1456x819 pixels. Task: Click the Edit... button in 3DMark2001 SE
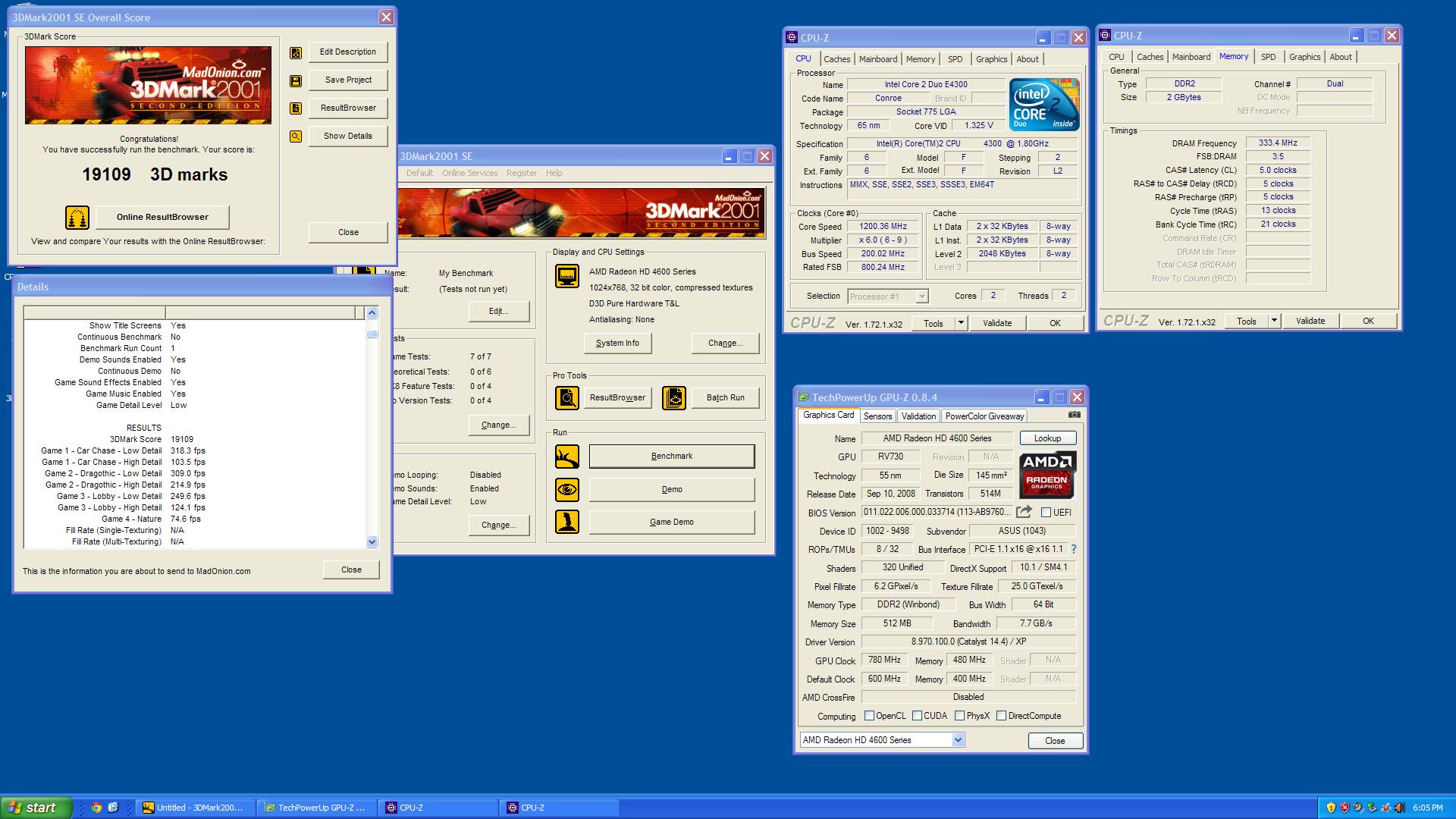click(x=498, y=312)
